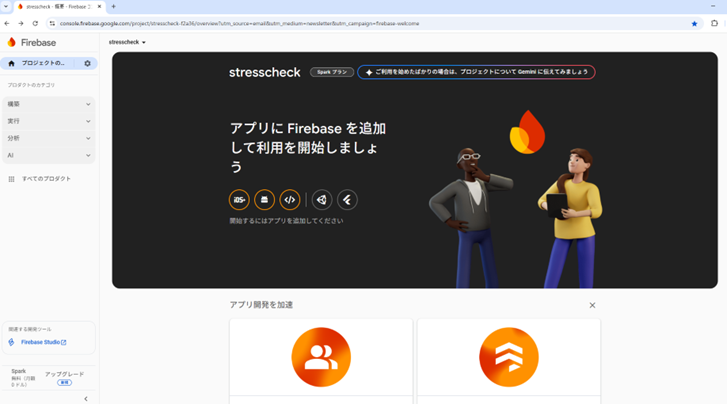727x404 pixels.
Task: Close the stresscheck Firebase tab
Action: pyautogui.click(x=99, y=6)
